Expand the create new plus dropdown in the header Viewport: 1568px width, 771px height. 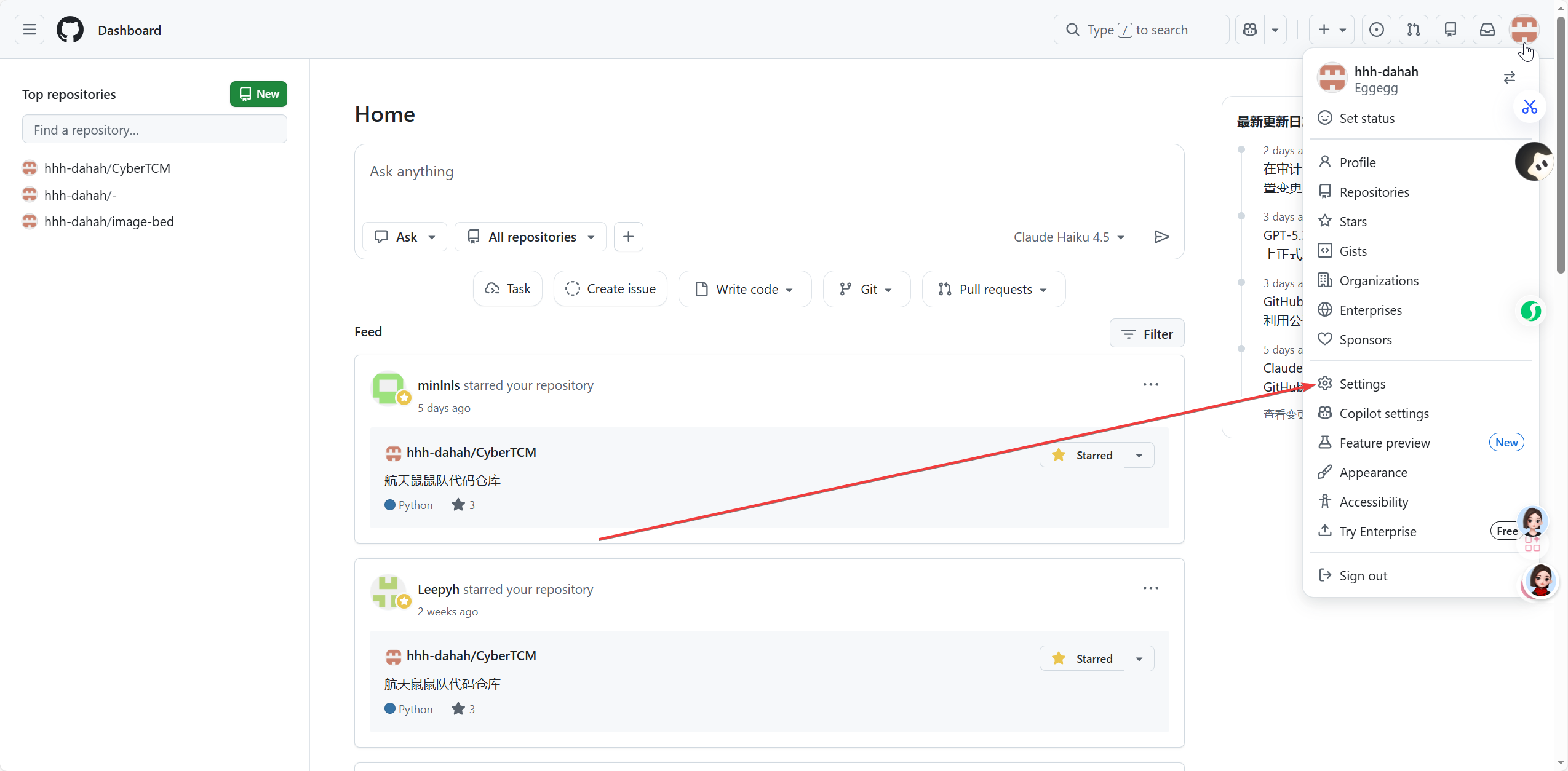click(x=1332, y=30)
